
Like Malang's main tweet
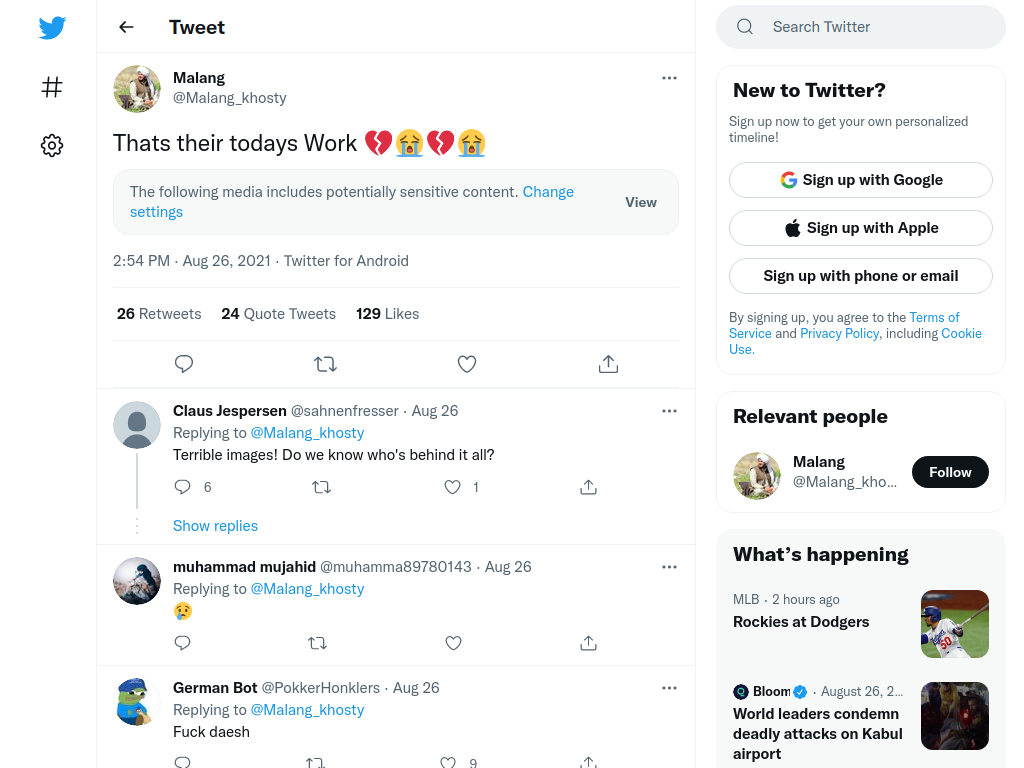pyautogui.click(x=467, y=364)
